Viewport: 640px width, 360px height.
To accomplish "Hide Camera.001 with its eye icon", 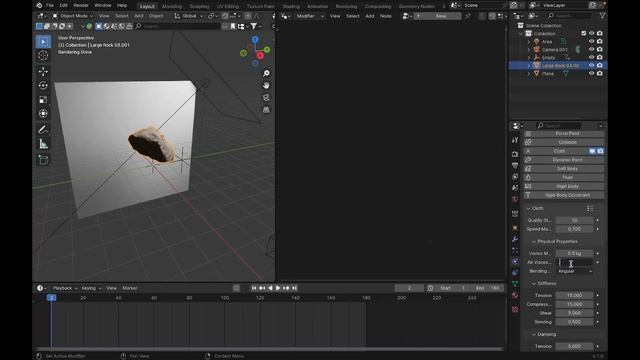I will pyautogui.click(x=591, y=49).
